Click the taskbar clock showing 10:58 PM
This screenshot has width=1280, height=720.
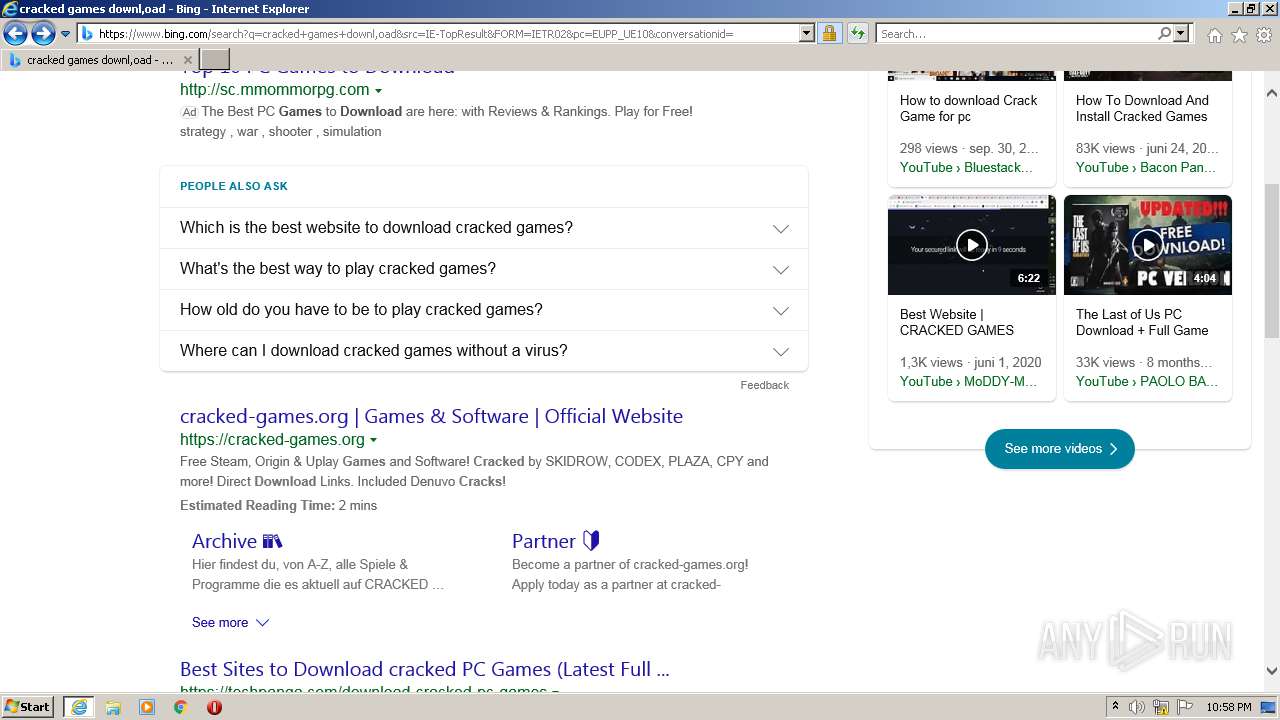pos(1229,707)
